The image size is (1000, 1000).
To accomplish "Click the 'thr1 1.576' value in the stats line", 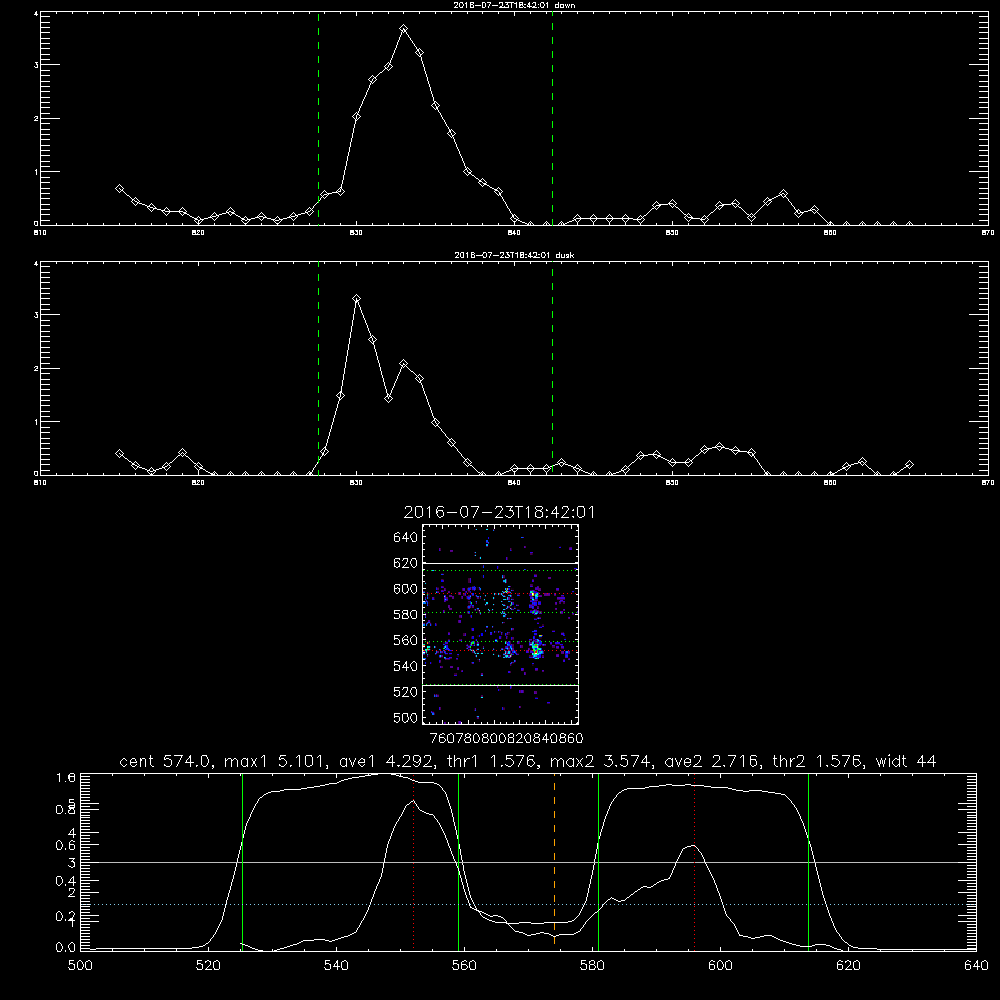I will click(x=490, y=761).
